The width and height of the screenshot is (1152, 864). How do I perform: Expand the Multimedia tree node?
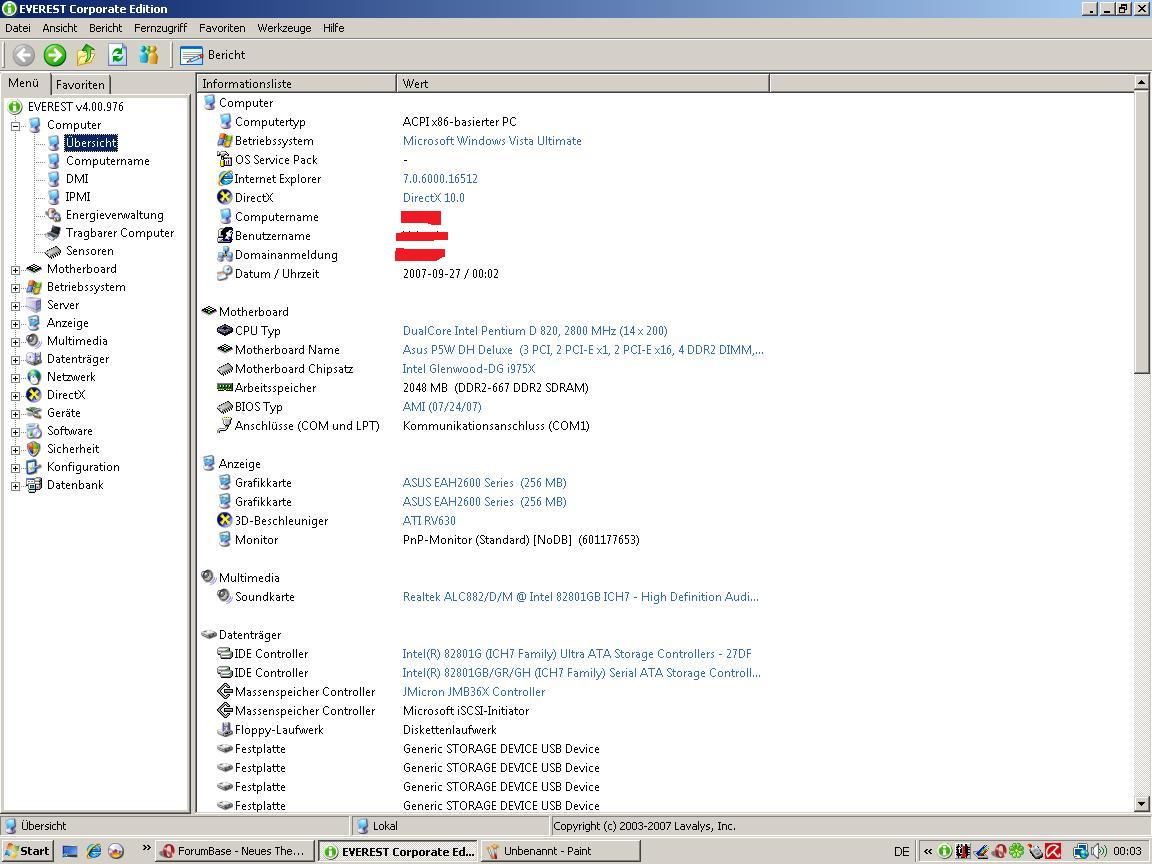click(15, 342)
